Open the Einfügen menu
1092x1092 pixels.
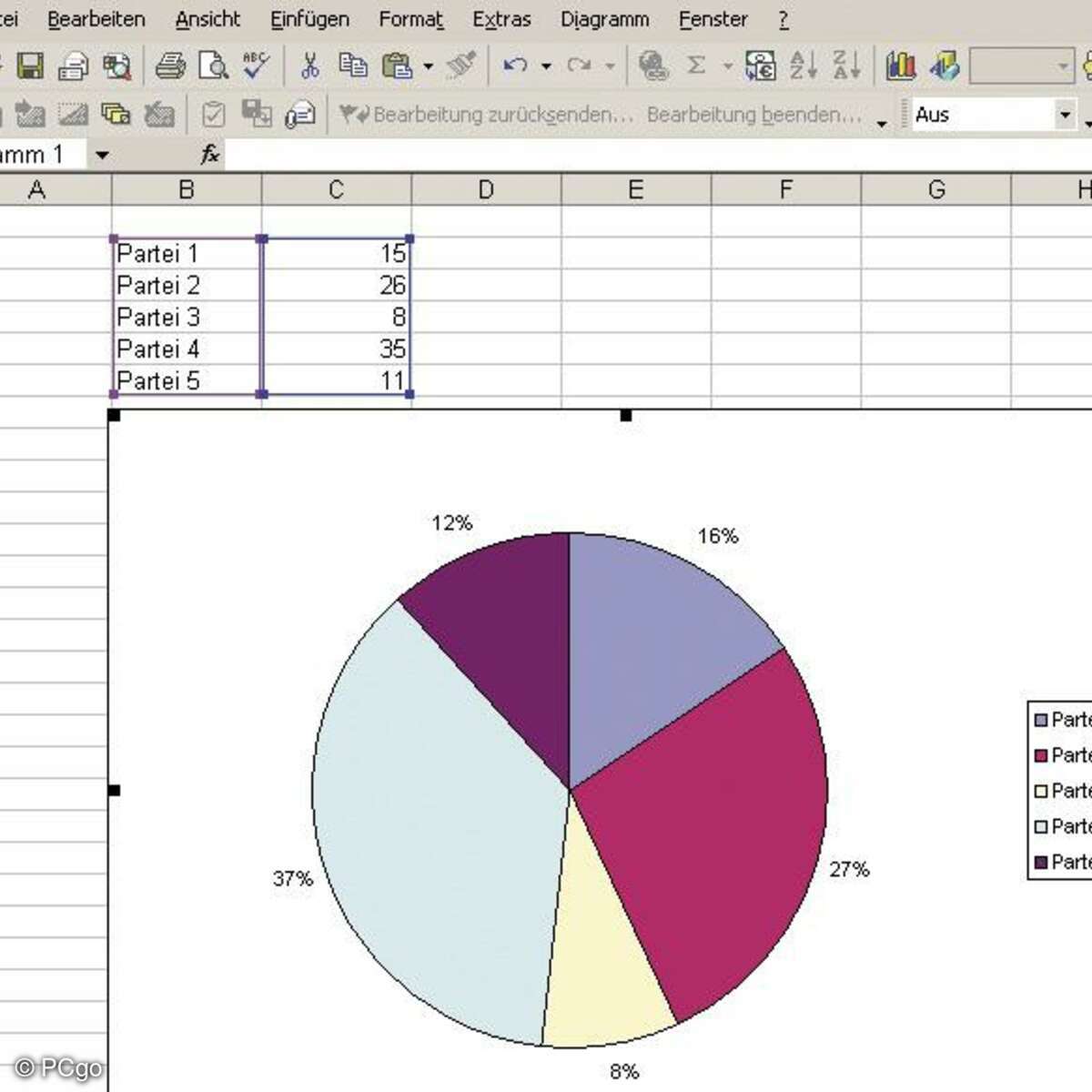(x=309, y=19)
